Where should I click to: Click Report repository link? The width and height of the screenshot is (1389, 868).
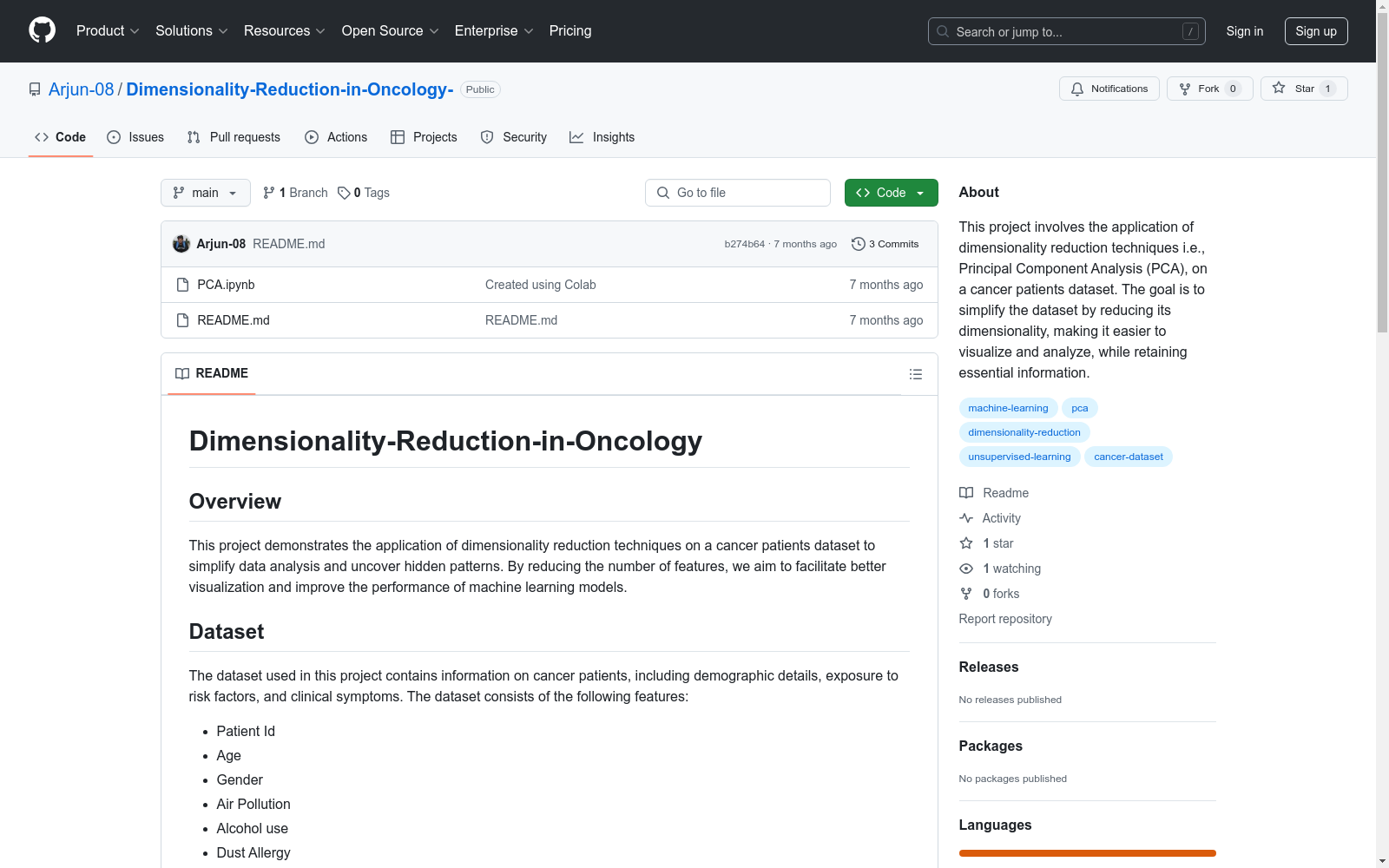point(1005,619)
